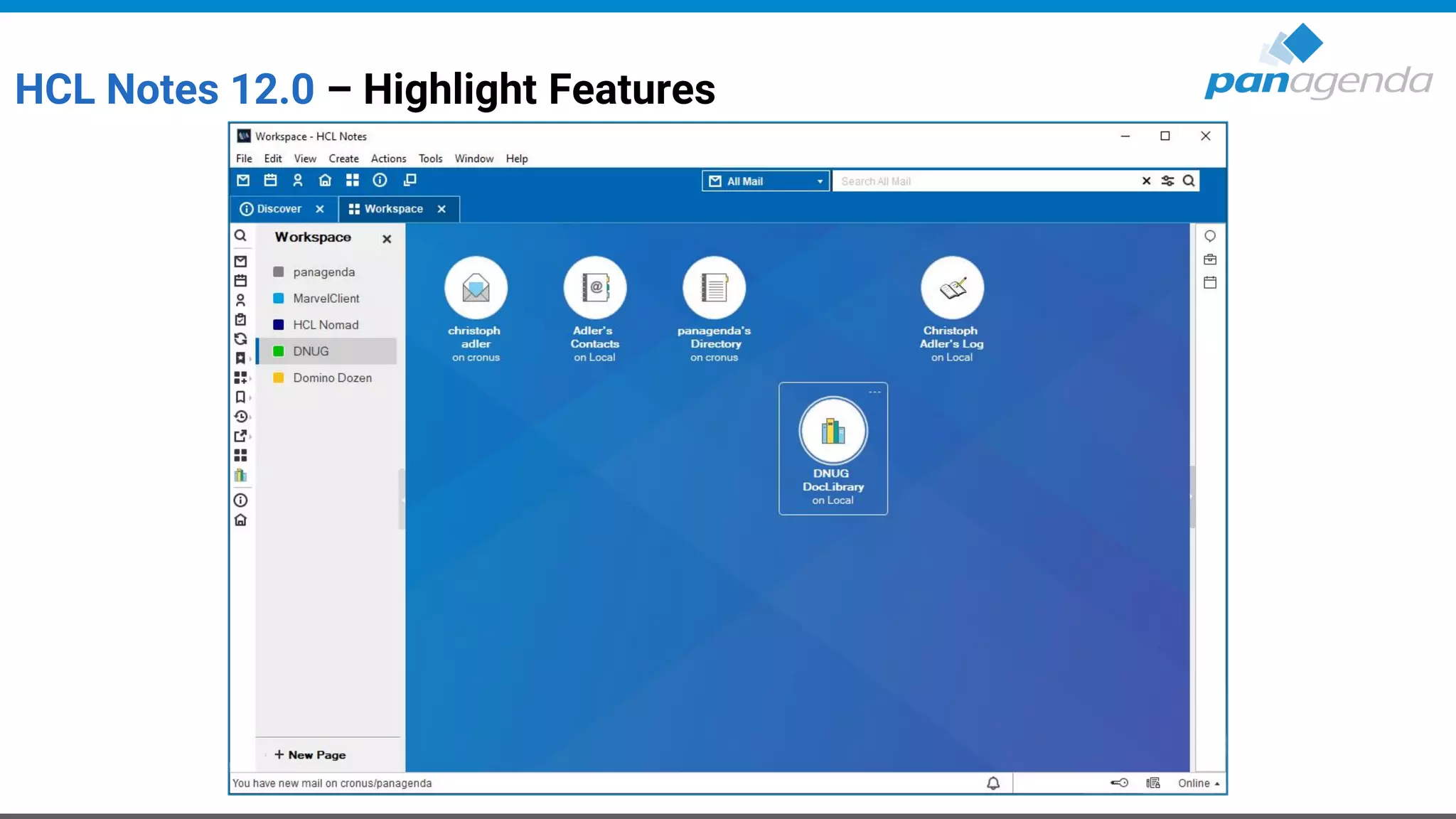Open To Do clipboard icon in sidebar
Image resolution: width=1456 pixels, height=819 pixels.
coord(240,320)
